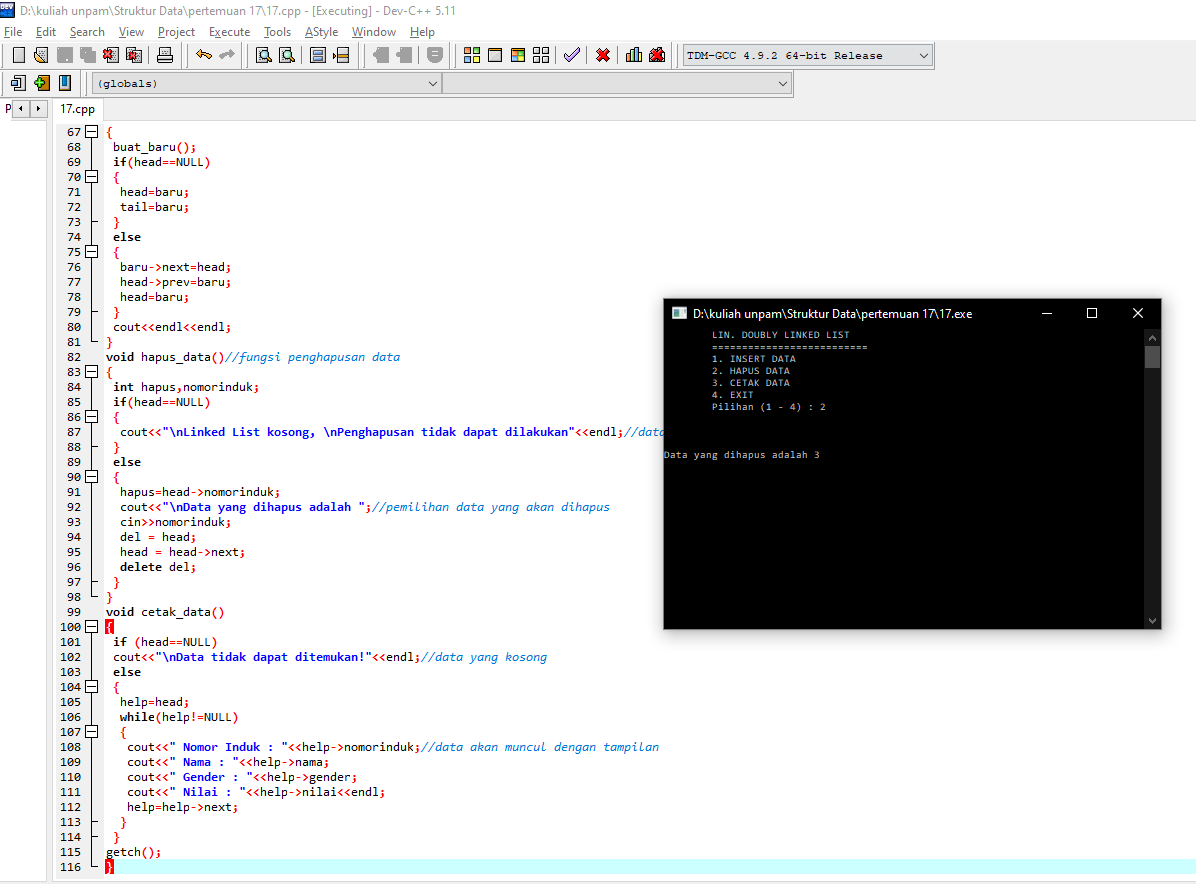Collapse the else block fold at line 75
The image size is (1196, 884).
[x=92, y=252]
